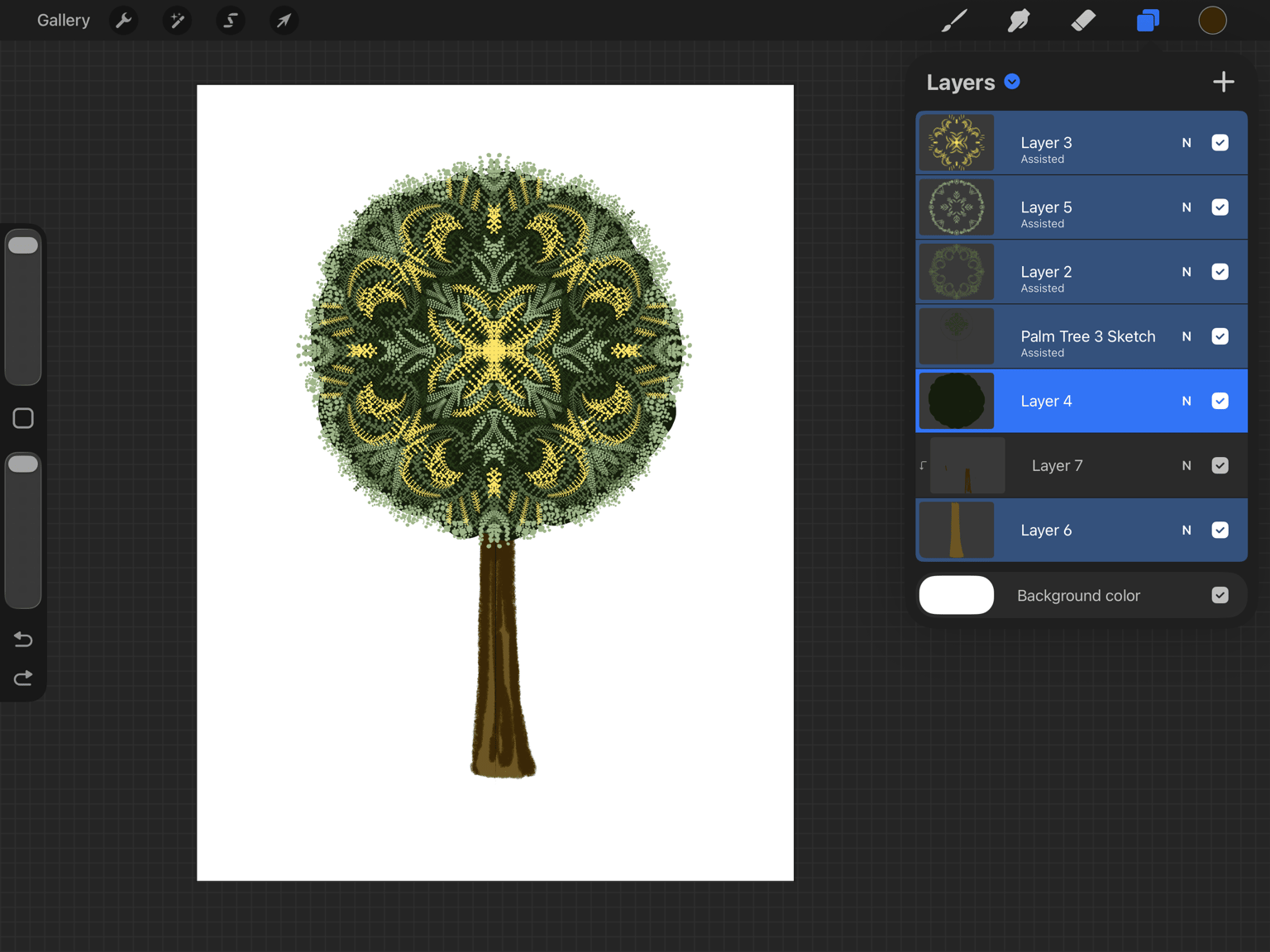Click "Assisted" label under Layer 2
The height and width of the screenshot is (952, 1270).
click(x=1043, y=288)
